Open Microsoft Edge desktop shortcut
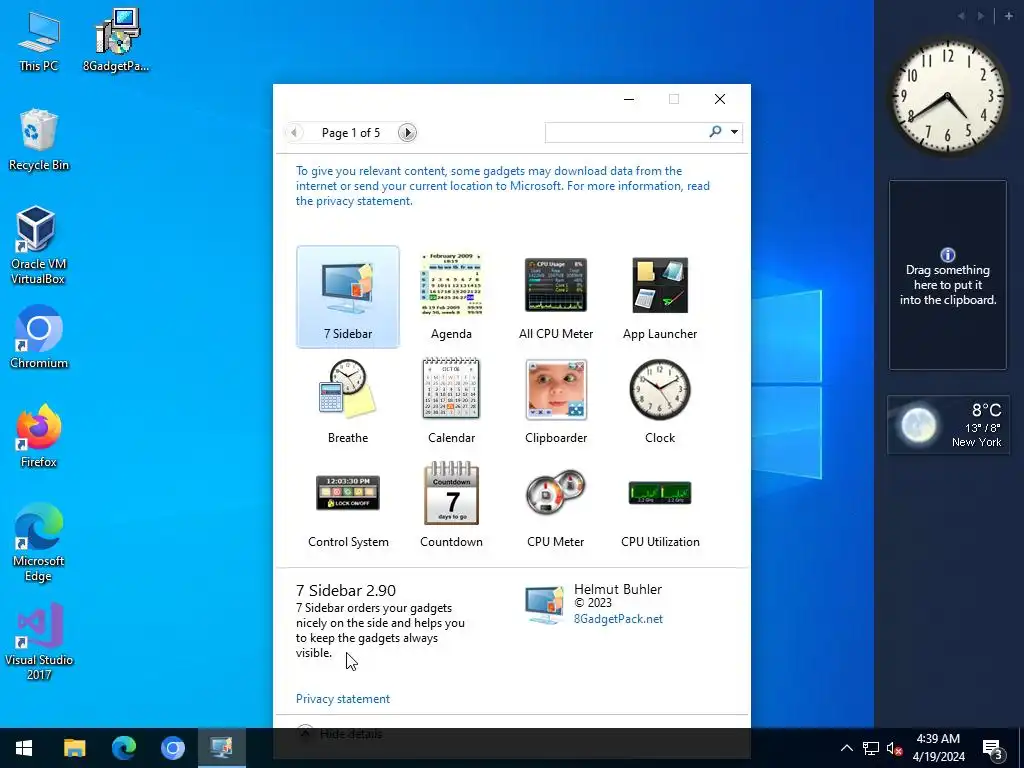Screen dimensions: 1024x768 click(38, 543)
